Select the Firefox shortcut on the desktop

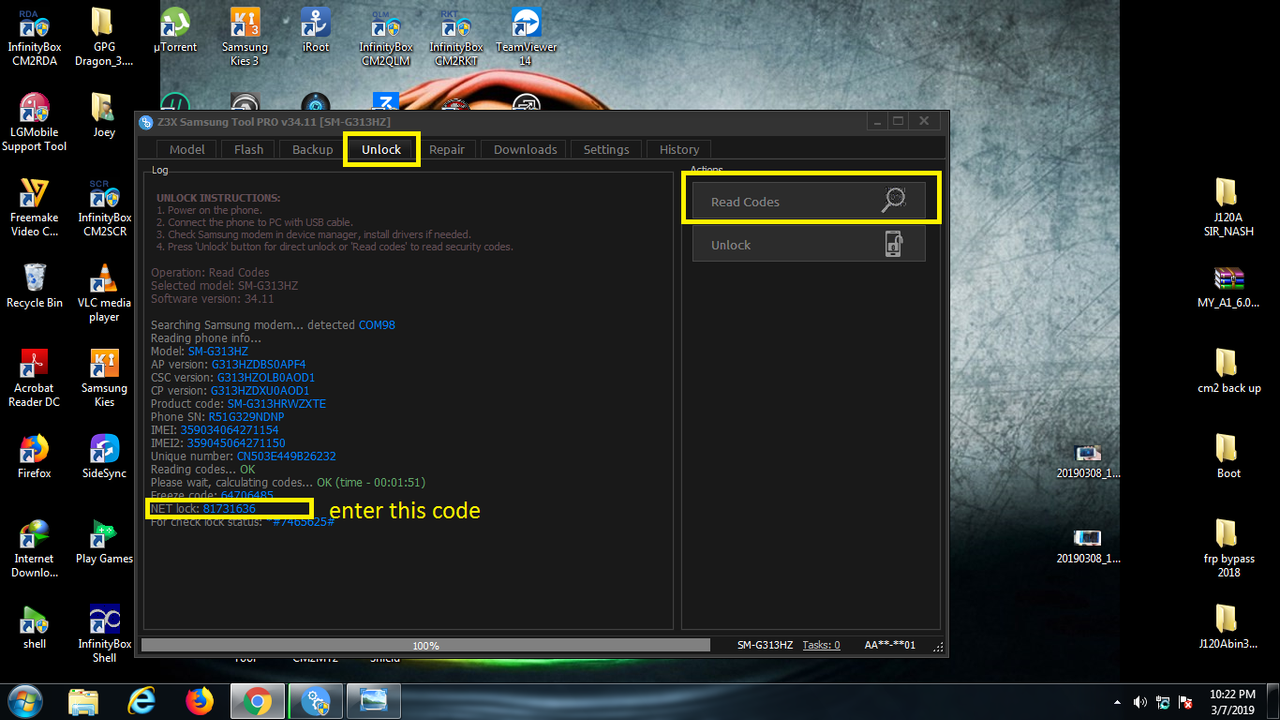click(x=34, y=457)
